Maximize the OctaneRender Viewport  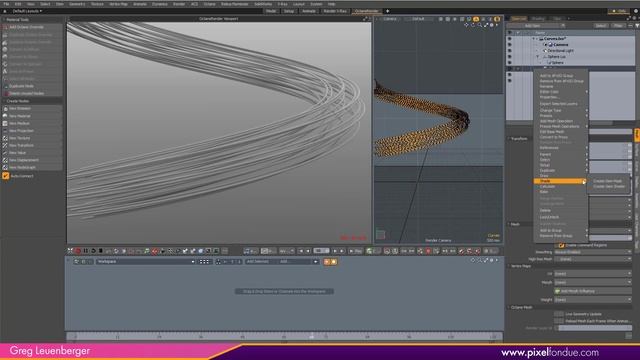tap(365, 19)
